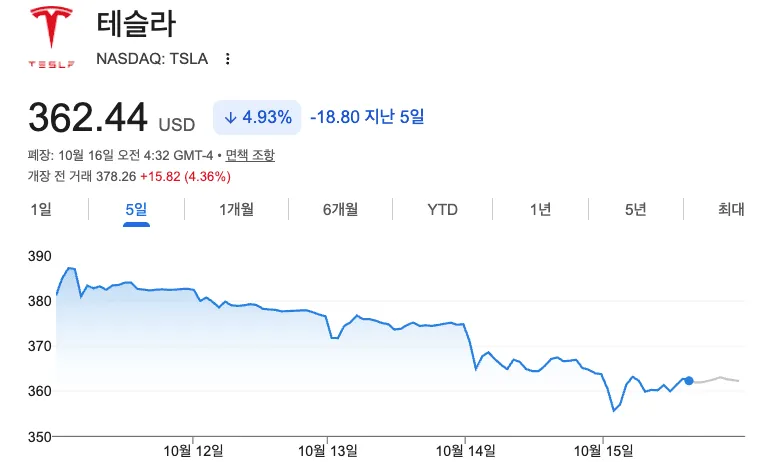Click the 10월 15일 date marker on axis
This screenshot has height=462, width=761.
[x=603, y=451]
